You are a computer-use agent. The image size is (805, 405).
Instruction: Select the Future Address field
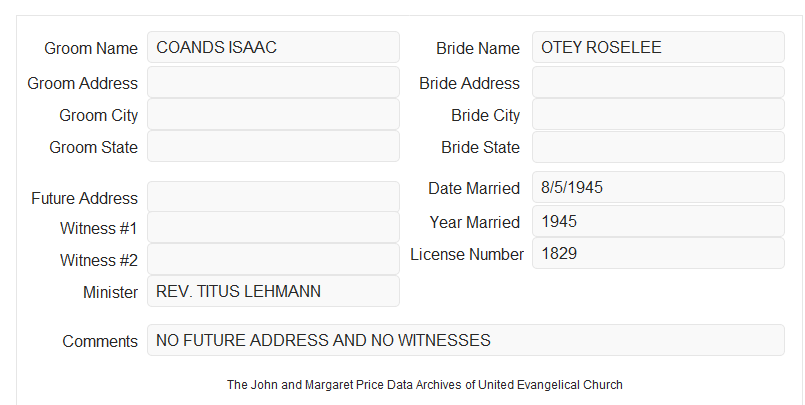tap(273, 197)
